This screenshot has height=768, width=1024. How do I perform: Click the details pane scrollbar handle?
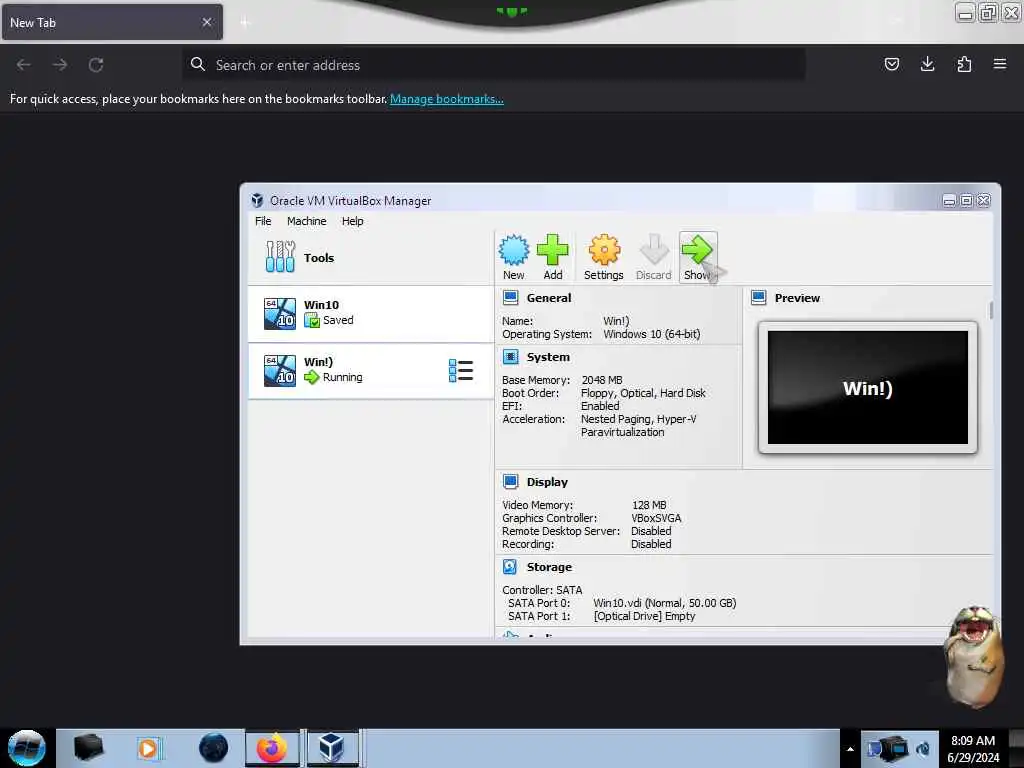coord(991,310)
